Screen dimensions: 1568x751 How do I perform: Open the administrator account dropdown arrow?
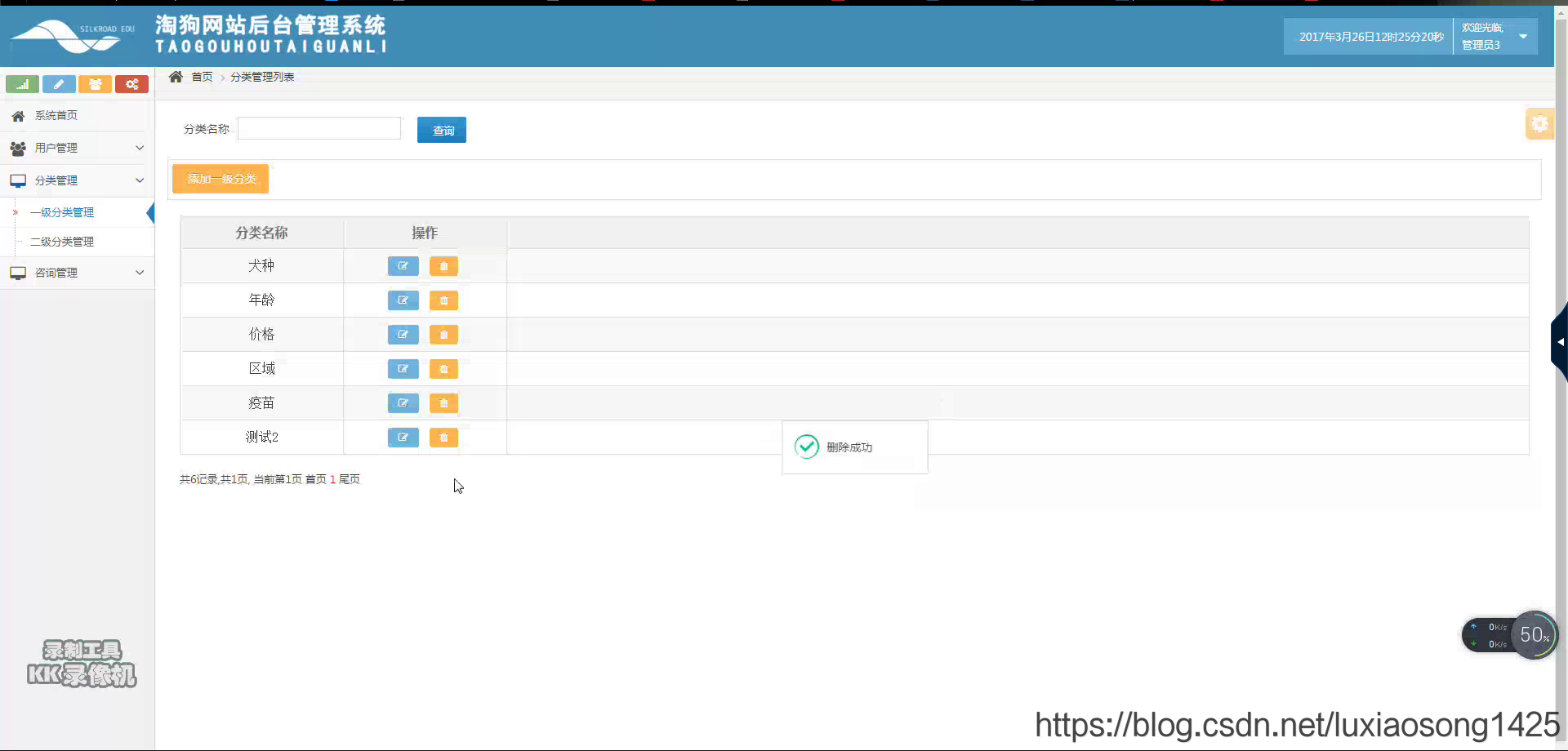click(1523, 36)
